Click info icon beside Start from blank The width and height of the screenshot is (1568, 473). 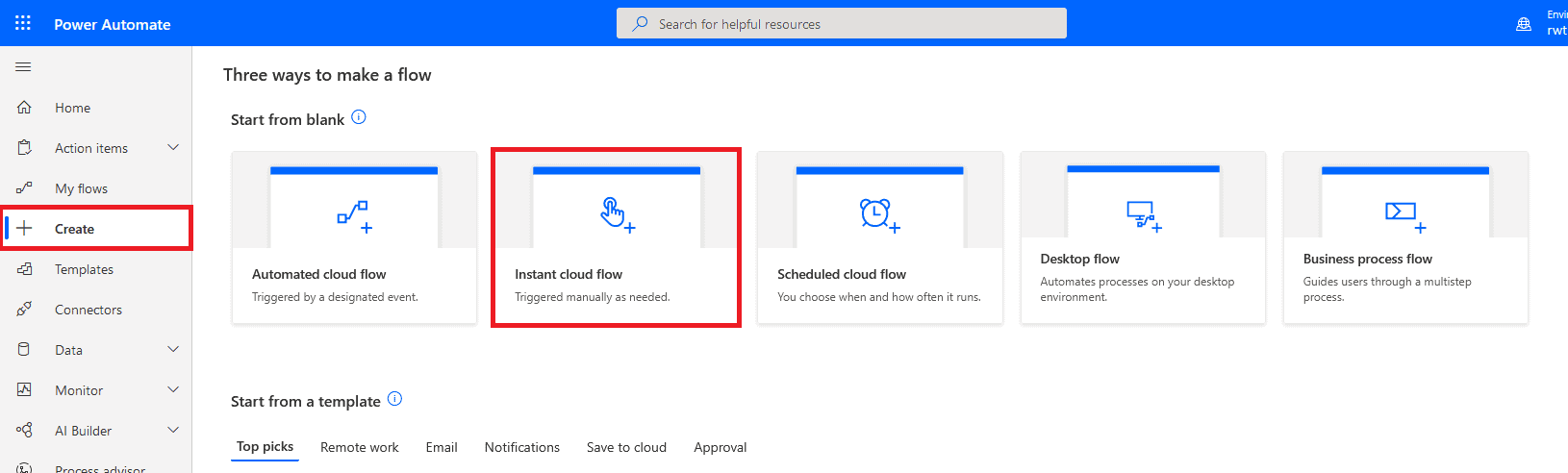click(359, 117)
